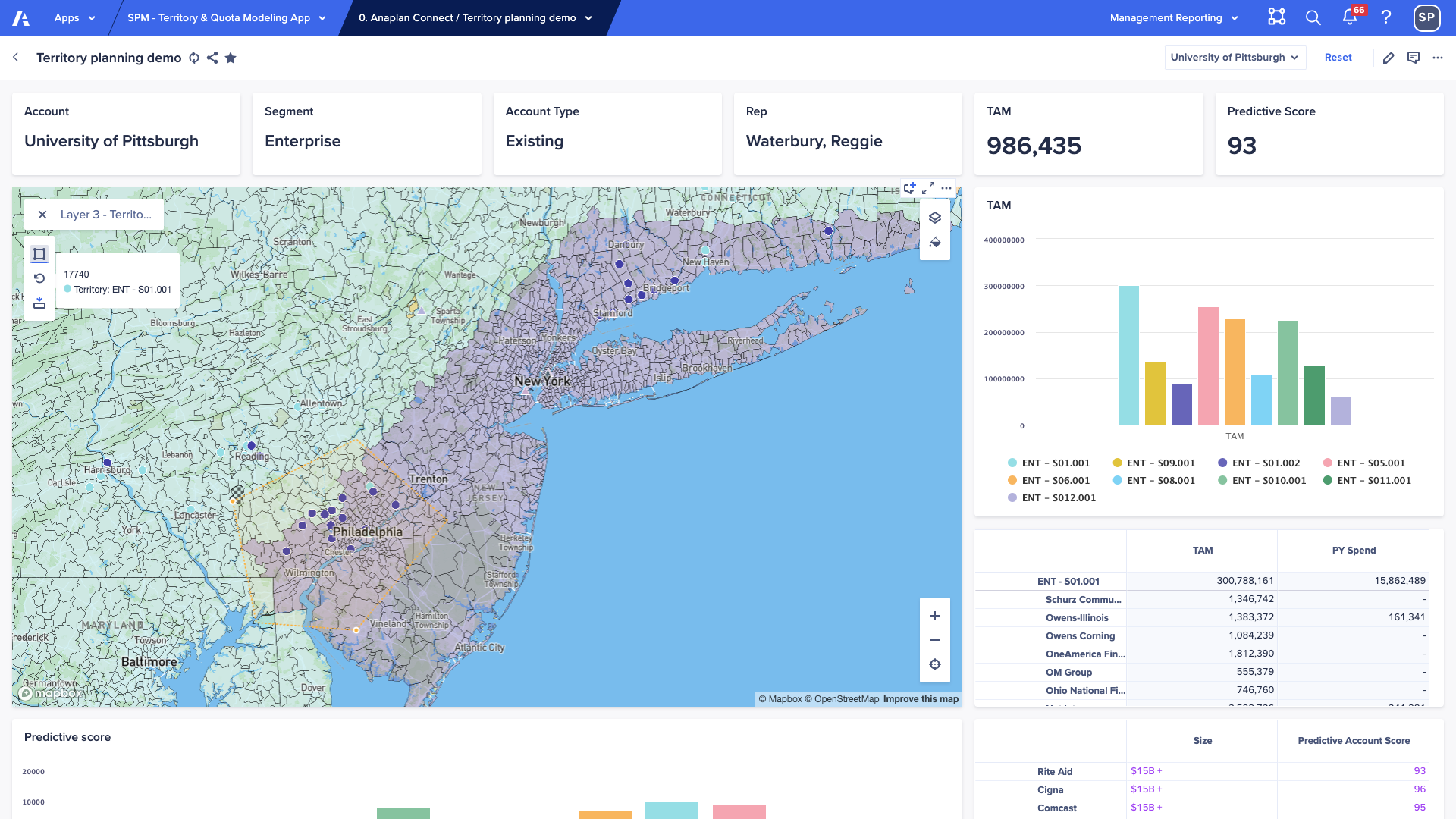Open the Apps dropdown menu
Image resolution: width=1456 pixels, height=819 pixels.
pyautogui.click(x=74, y=17)
